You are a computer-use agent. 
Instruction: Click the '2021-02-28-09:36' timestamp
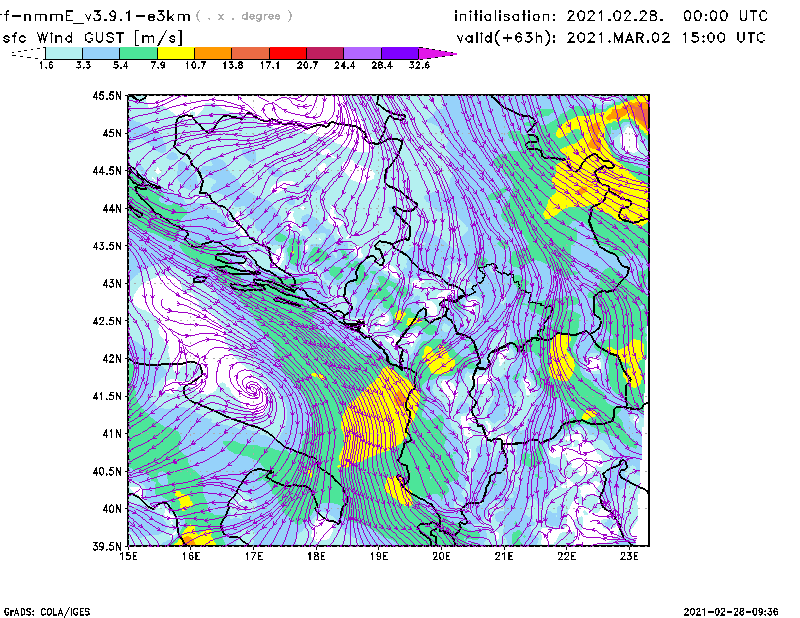coord(731,611)
